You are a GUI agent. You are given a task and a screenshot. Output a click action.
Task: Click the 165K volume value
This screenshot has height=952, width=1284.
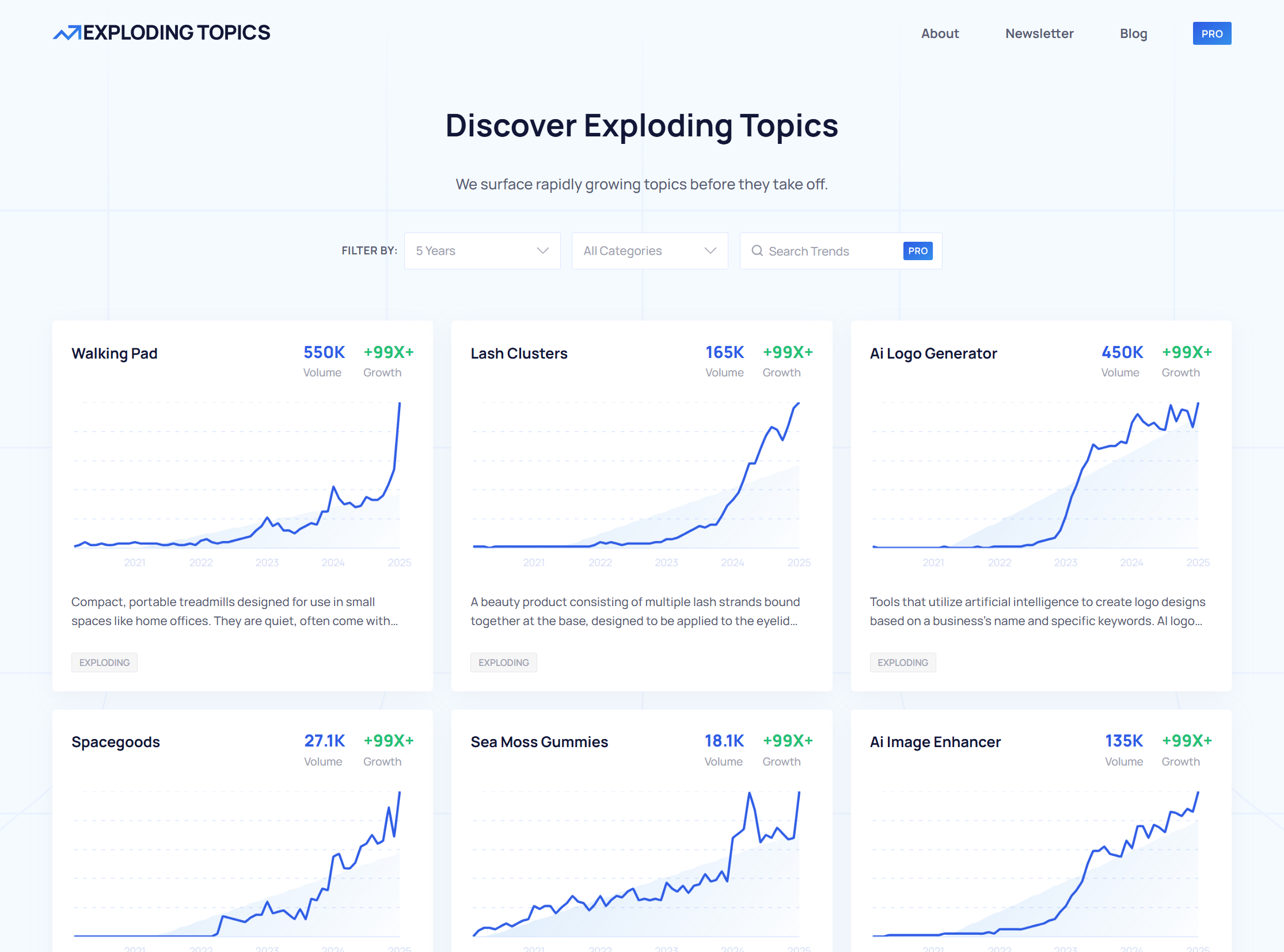point(724,352)
